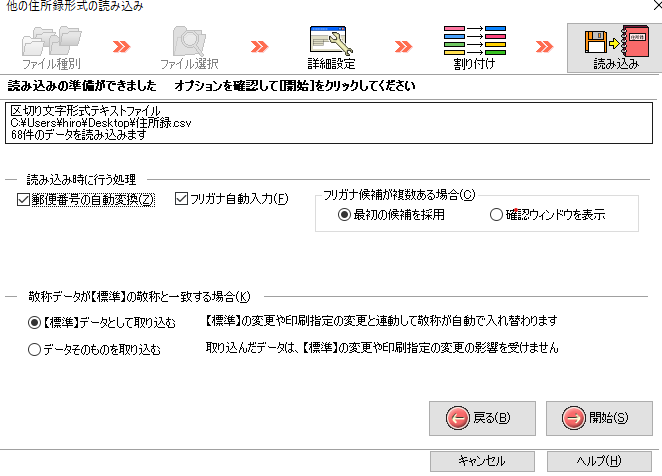
Task: Click the キャンセル button
Action: tap(481, 461)
